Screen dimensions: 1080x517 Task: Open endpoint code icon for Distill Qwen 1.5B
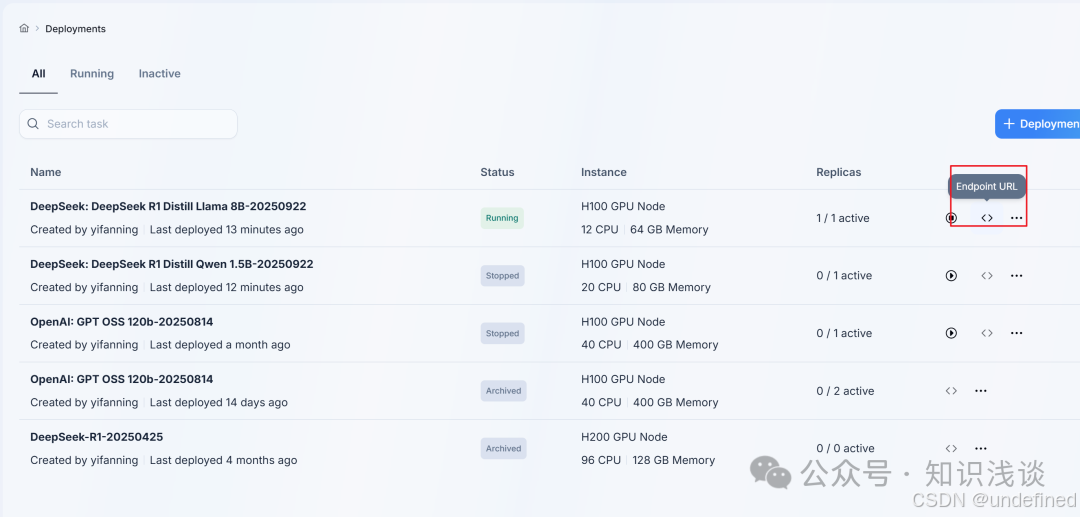point(987,275)
